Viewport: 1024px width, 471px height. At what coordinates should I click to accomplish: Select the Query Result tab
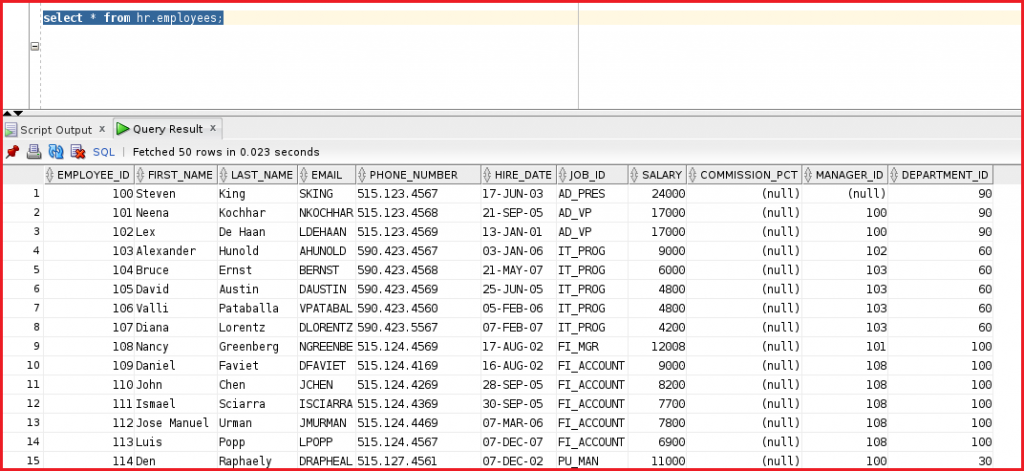[x=167, y=129]
